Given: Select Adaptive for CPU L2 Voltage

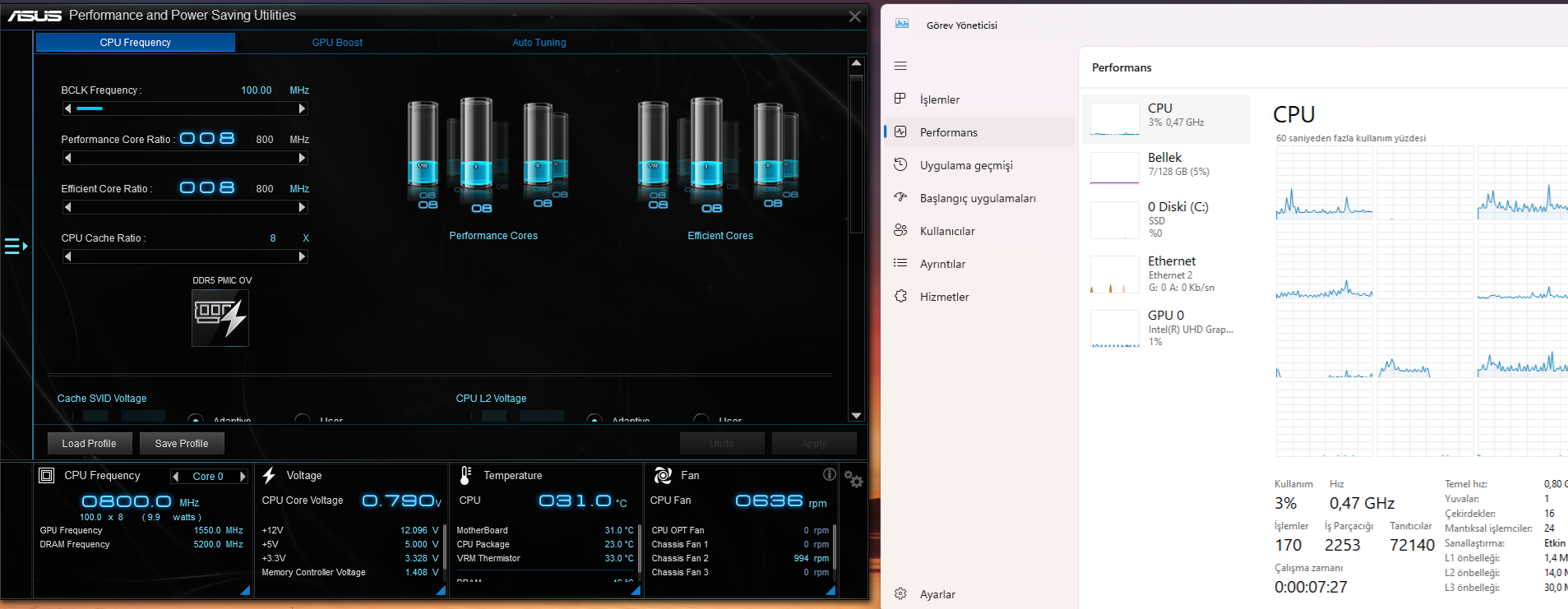Looking at the screenshot, I should coord(594,419).
